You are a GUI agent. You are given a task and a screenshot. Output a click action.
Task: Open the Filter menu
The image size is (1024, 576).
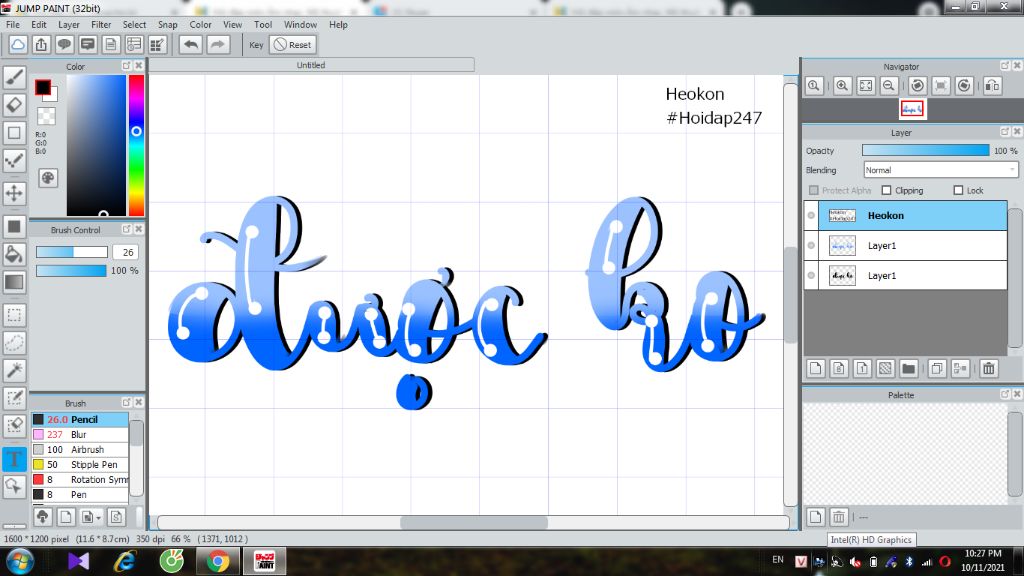(101, 25)
